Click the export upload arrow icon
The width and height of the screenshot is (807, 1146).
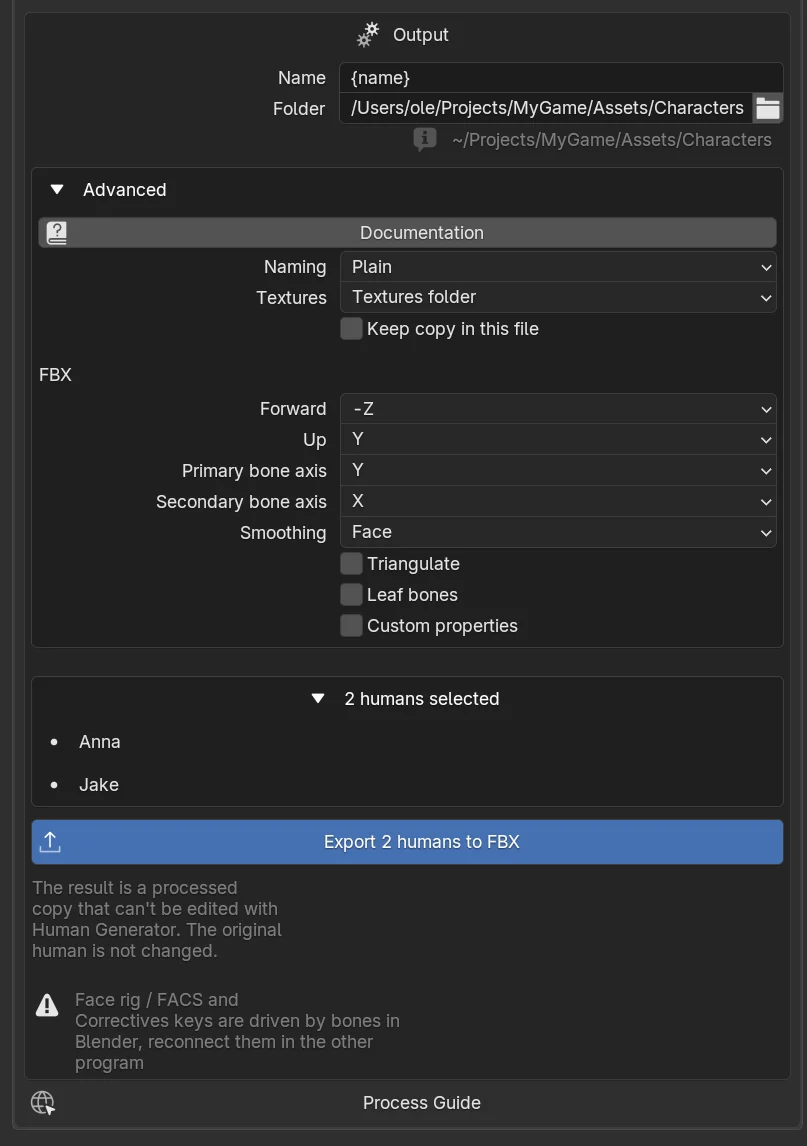[x=50, y=842]
